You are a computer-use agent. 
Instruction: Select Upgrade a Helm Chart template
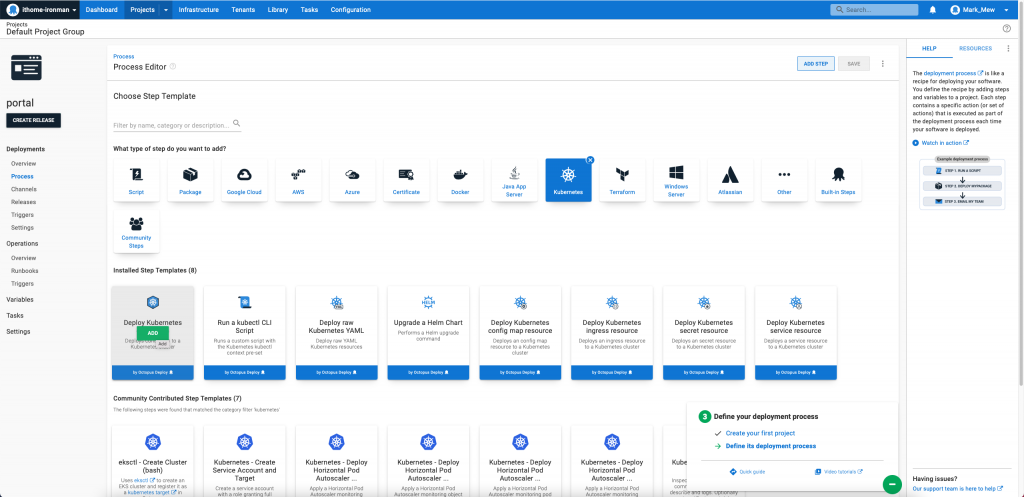coord(428,332)
